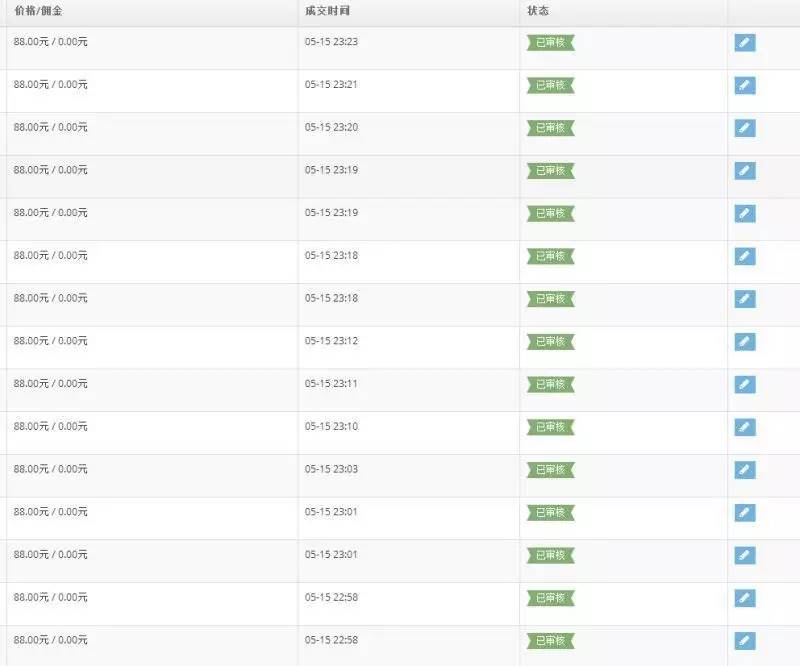Click the edit pencil icon for the 05-15 23:23 row
800x666 pixels.
[744, 43]
